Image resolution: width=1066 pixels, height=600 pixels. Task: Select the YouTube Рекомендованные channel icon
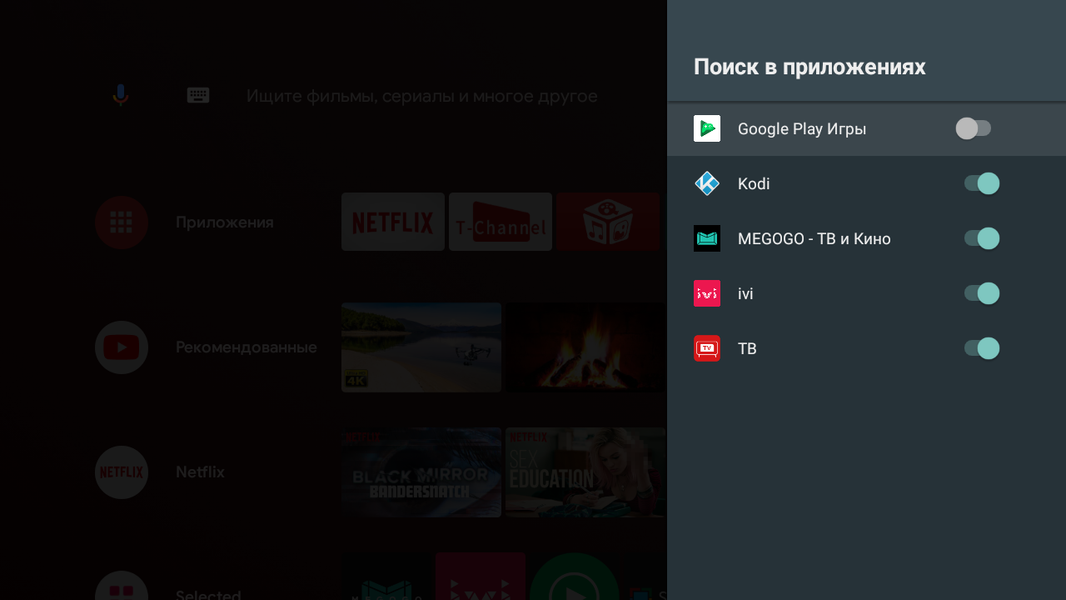[x=122, y=347]
